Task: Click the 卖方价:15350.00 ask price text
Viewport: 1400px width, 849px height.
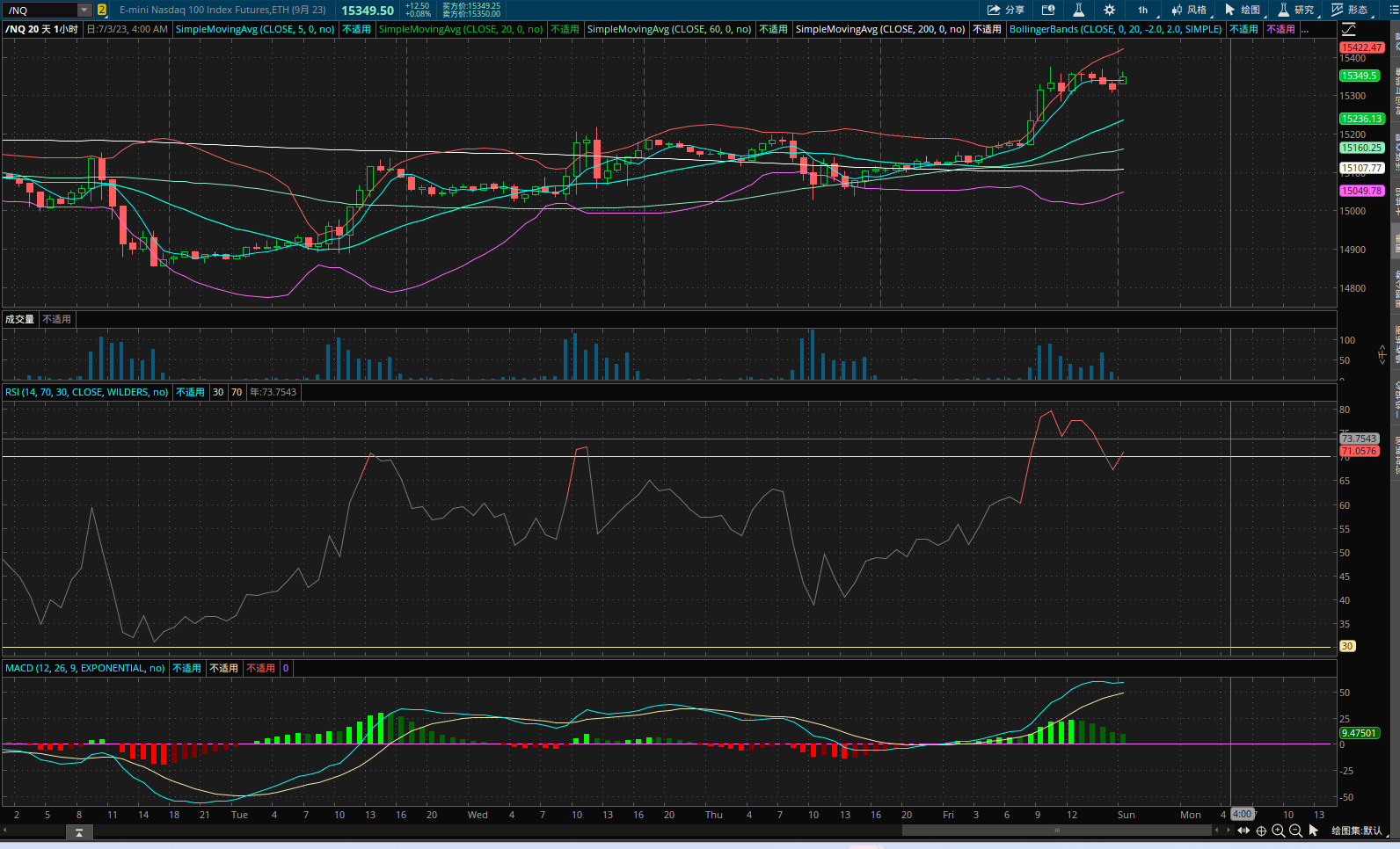Action: [471, 14]
